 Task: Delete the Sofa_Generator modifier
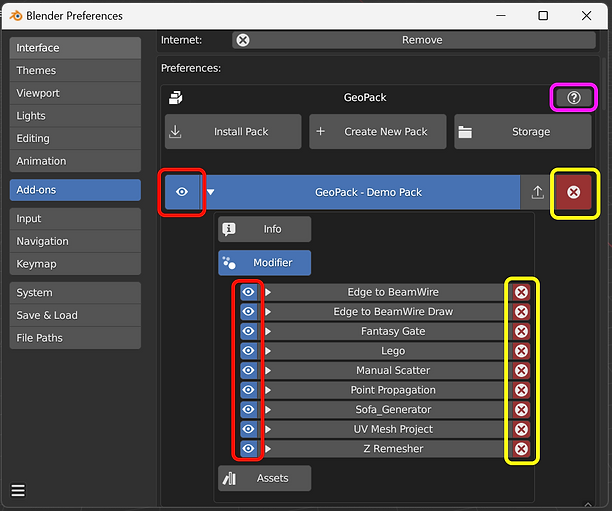(521, 409)
